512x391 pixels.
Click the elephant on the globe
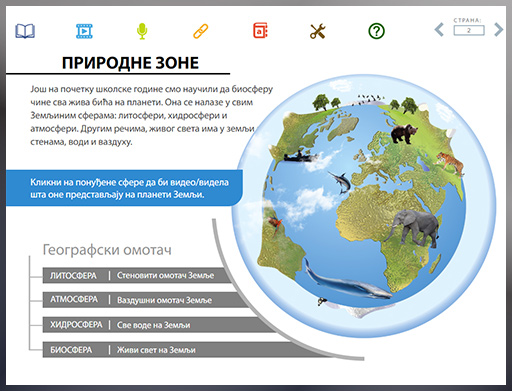[x=412, y=228]
